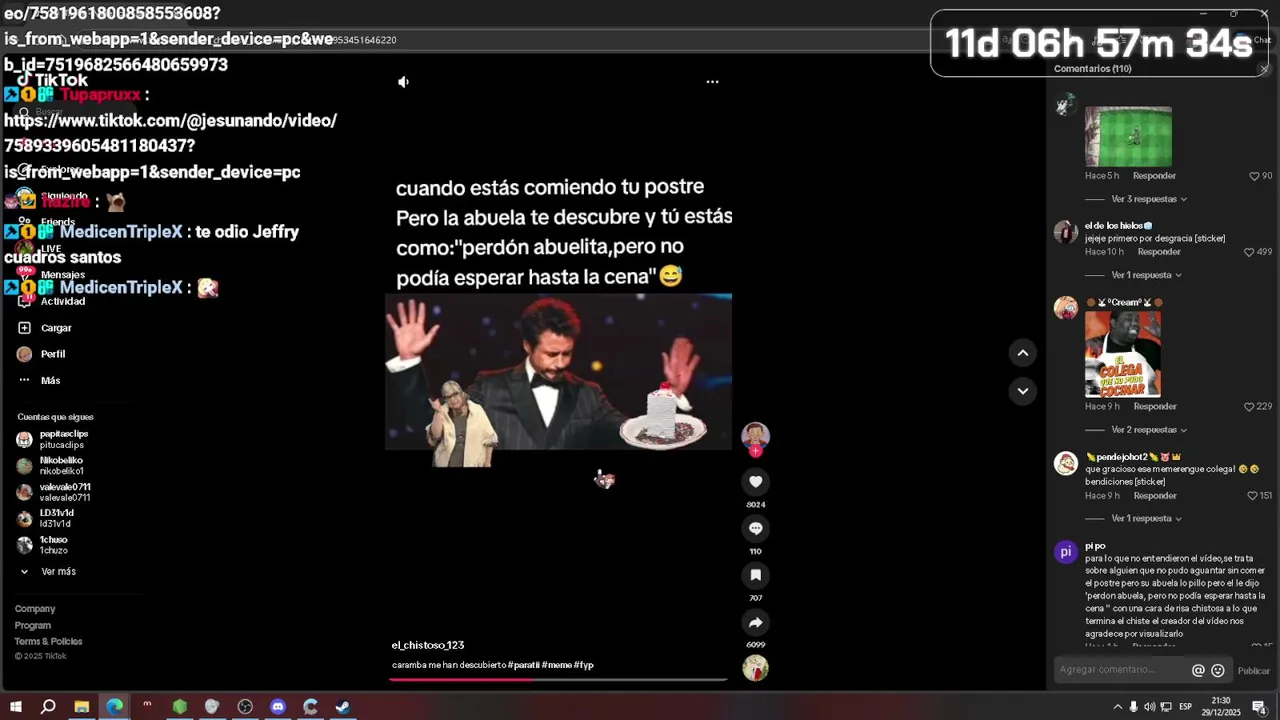The height and width of the screenshot is (720, 1280).
Task: Open the pi po commenter avatar
Action: coord(1066,552)
